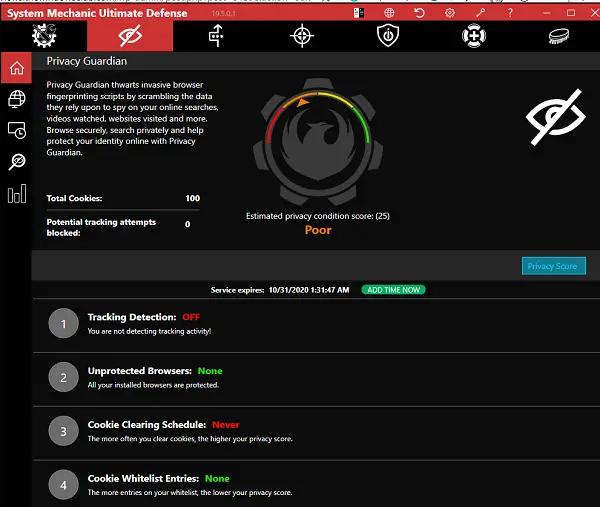Select the Privacy Guardian crossed-eye tab
The height and width of the screenshot is (507, 600).
tap(130, 36)
